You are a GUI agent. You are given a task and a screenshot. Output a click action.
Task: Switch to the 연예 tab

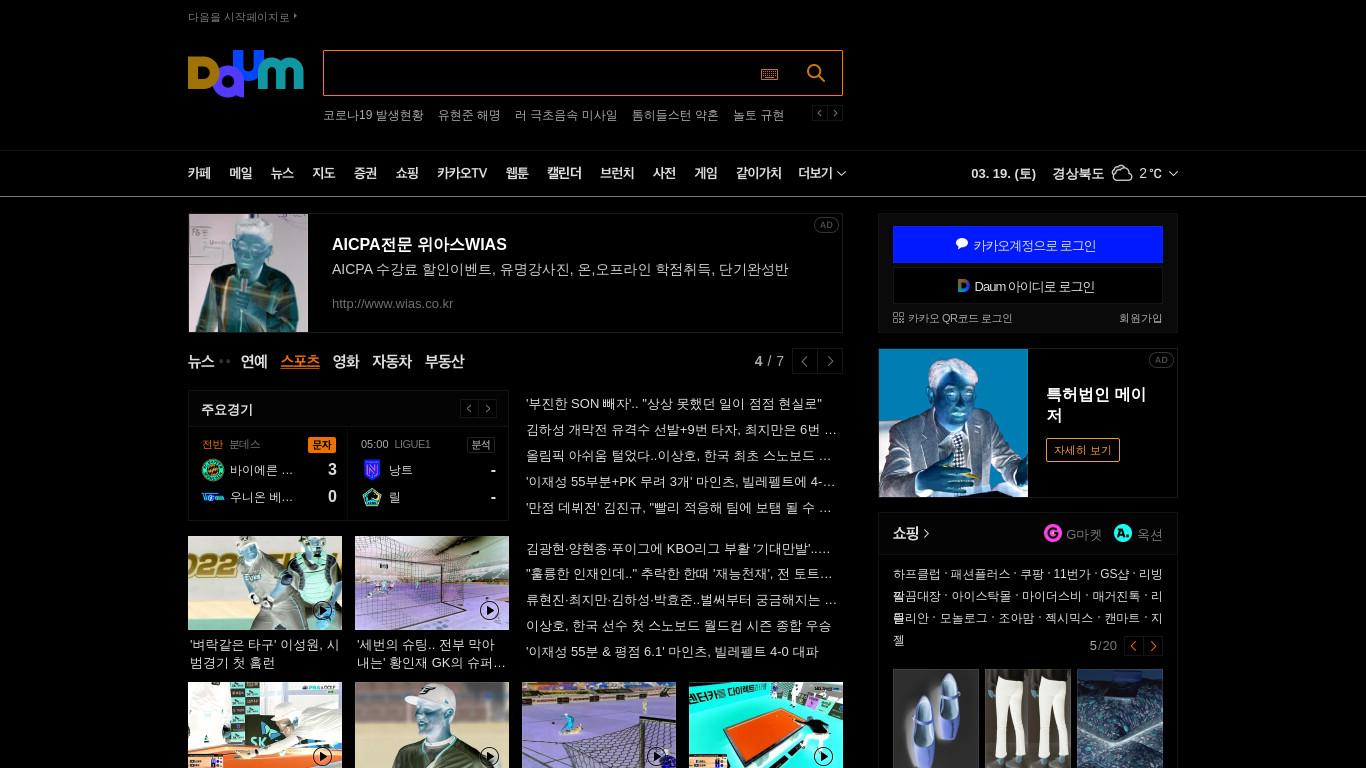(254, 361)
